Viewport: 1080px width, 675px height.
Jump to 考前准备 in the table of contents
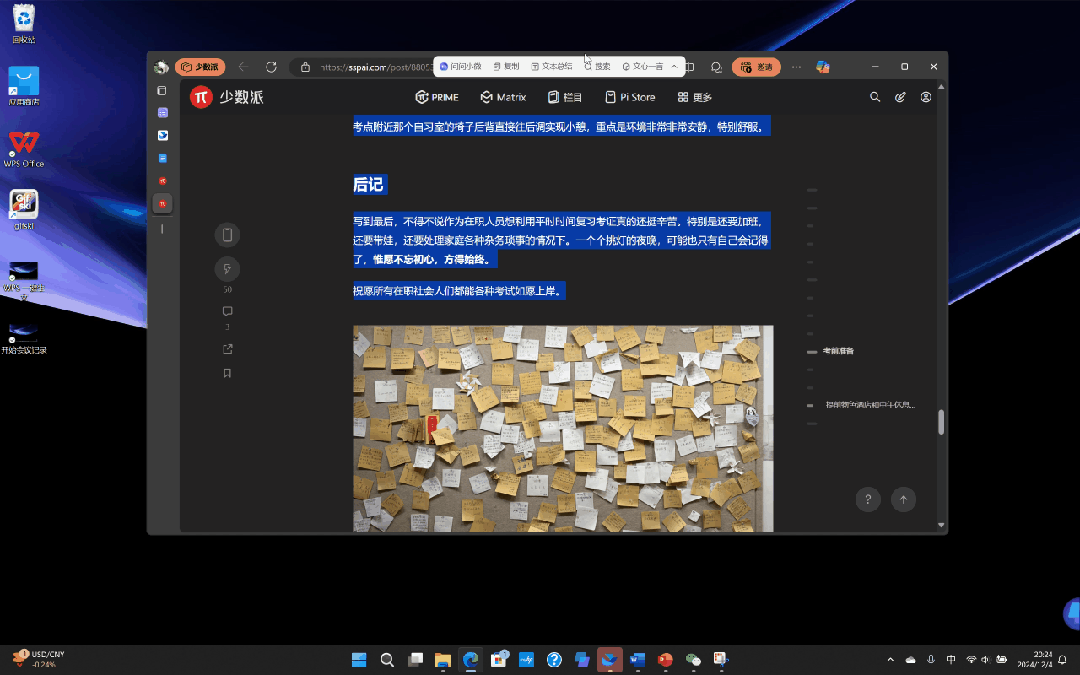[x=838, y=351]
